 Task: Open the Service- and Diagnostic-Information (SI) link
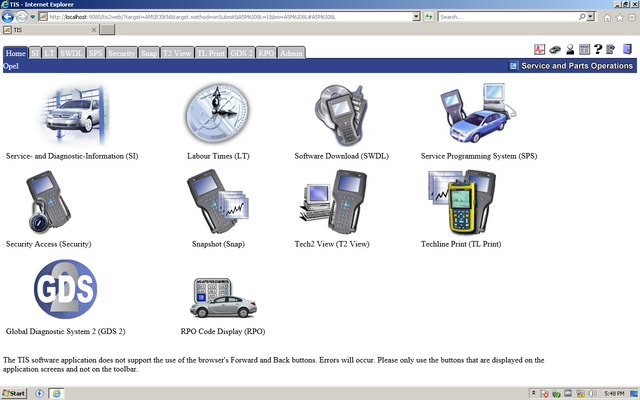72,156
